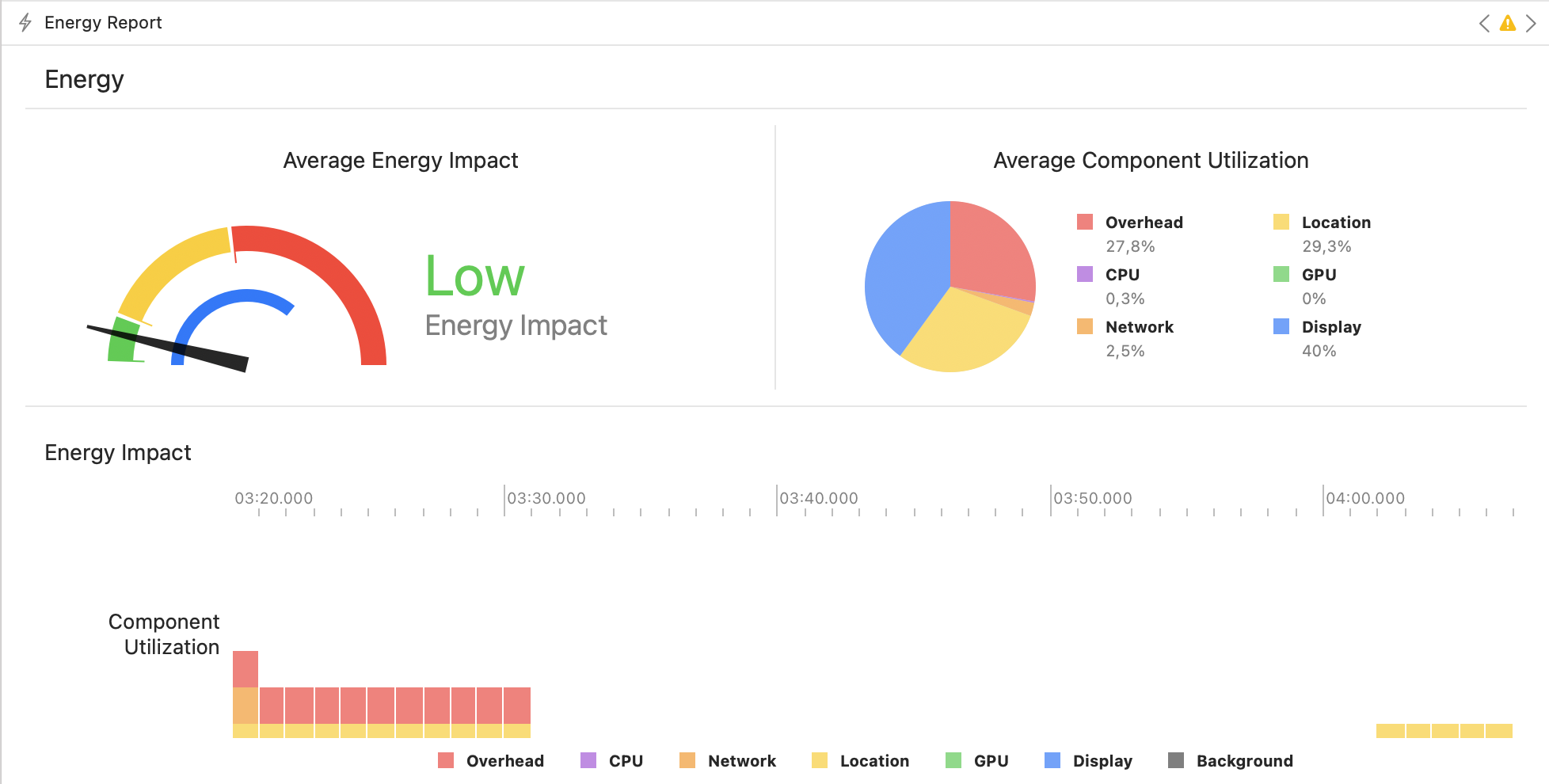Image resolution: width=1549 pixels, height=784 pixels.
Task: Select the 03:40.000 timeline marker
Action: (819, 498)
